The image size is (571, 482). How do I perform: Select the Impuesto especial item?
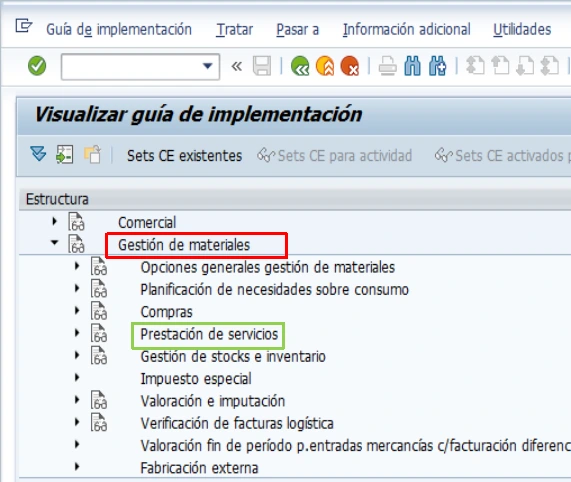[x=196, y=379]
